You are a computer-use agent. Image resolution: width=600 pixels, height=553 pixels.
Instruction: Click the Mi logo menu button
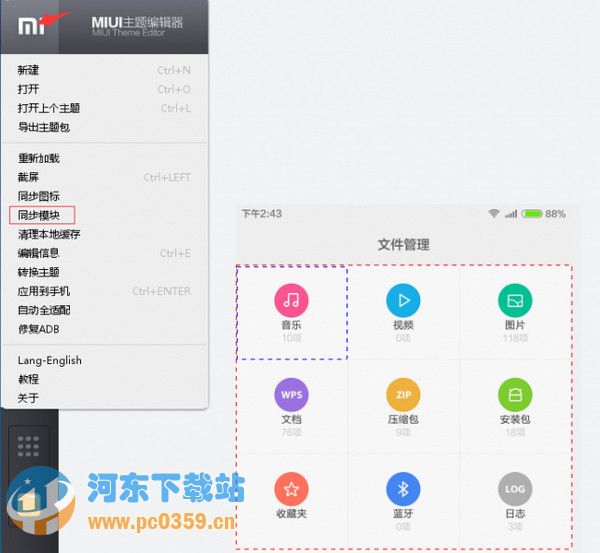point(30,26)
